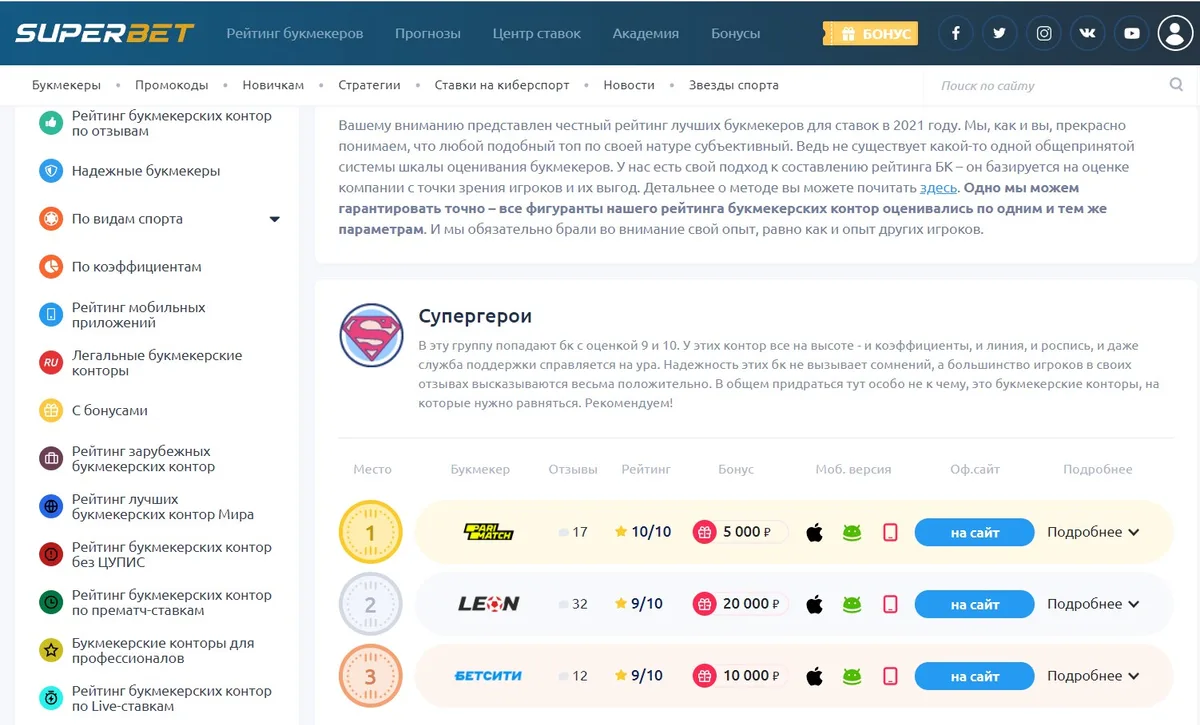Open Прогнозы top menu item
Image resolution: width=1200 pixels, height=725 pixels.
click(428, 33)
